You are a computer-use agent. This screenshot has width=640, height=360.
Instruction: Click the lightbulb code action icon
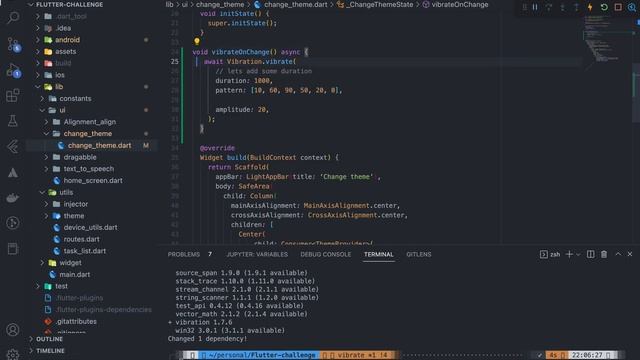pyautogui.click(x=197, y=41)
